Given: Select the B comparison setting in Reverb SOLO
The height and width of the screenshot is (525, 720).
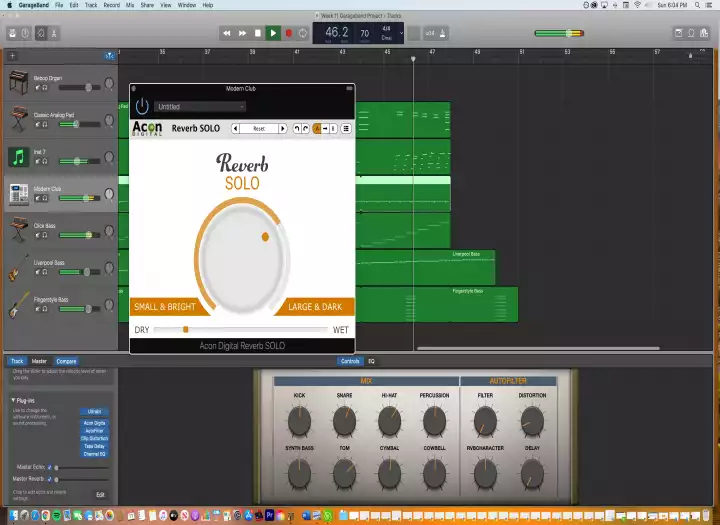Looking at the screenshot, I should [334, 129].
